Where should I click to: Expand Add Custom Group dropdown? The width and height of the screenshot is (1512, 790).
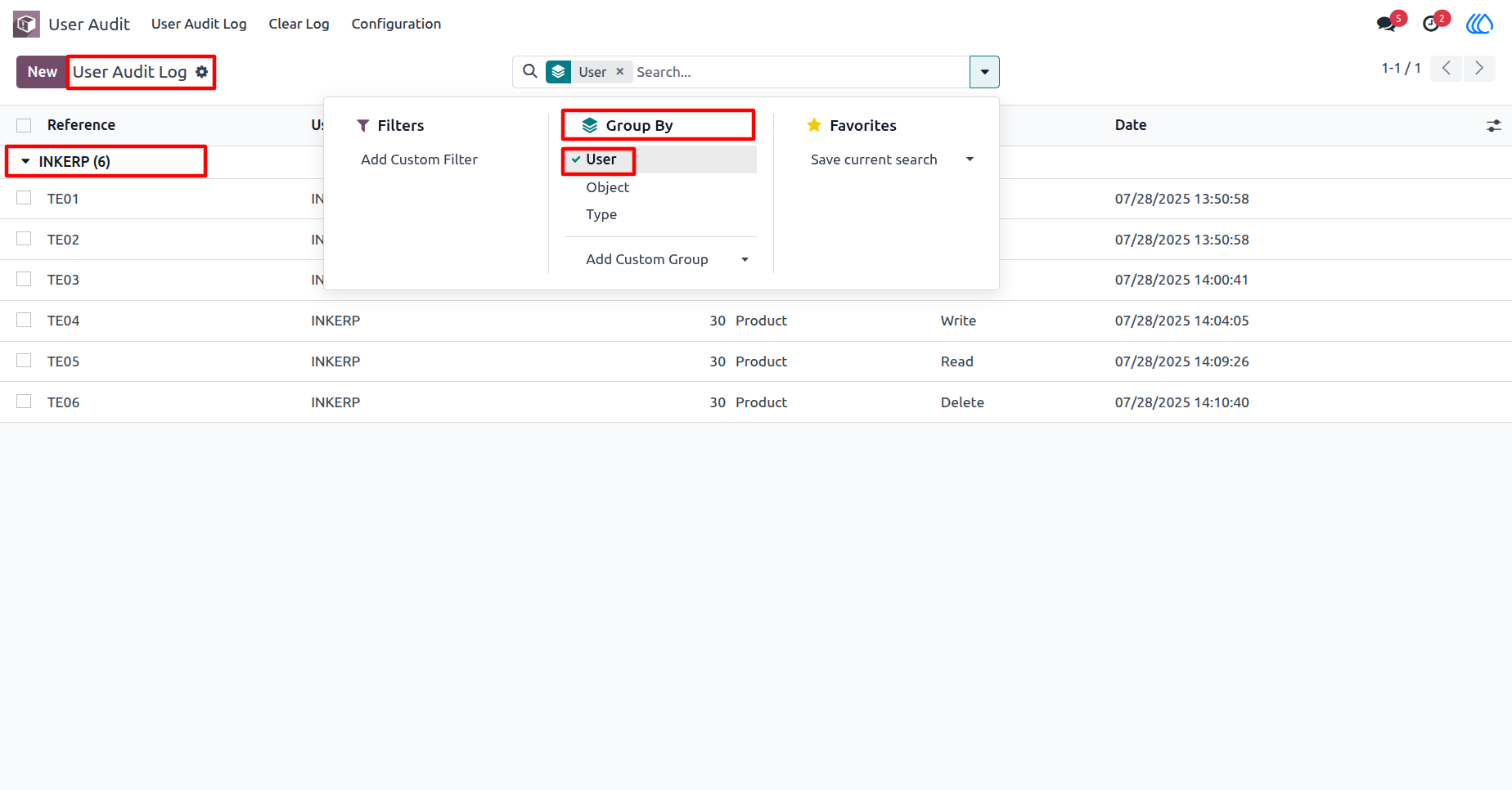tap(661, 259)
